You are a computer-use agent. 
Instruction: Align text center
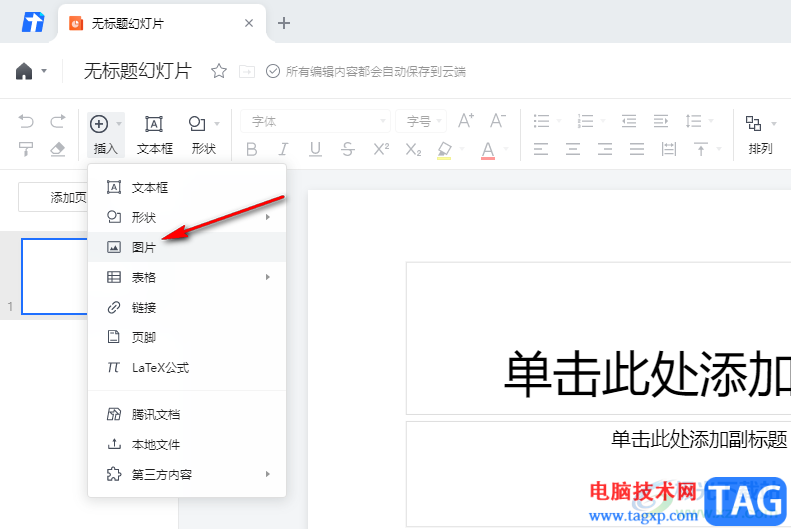click(x=573, y=149)
